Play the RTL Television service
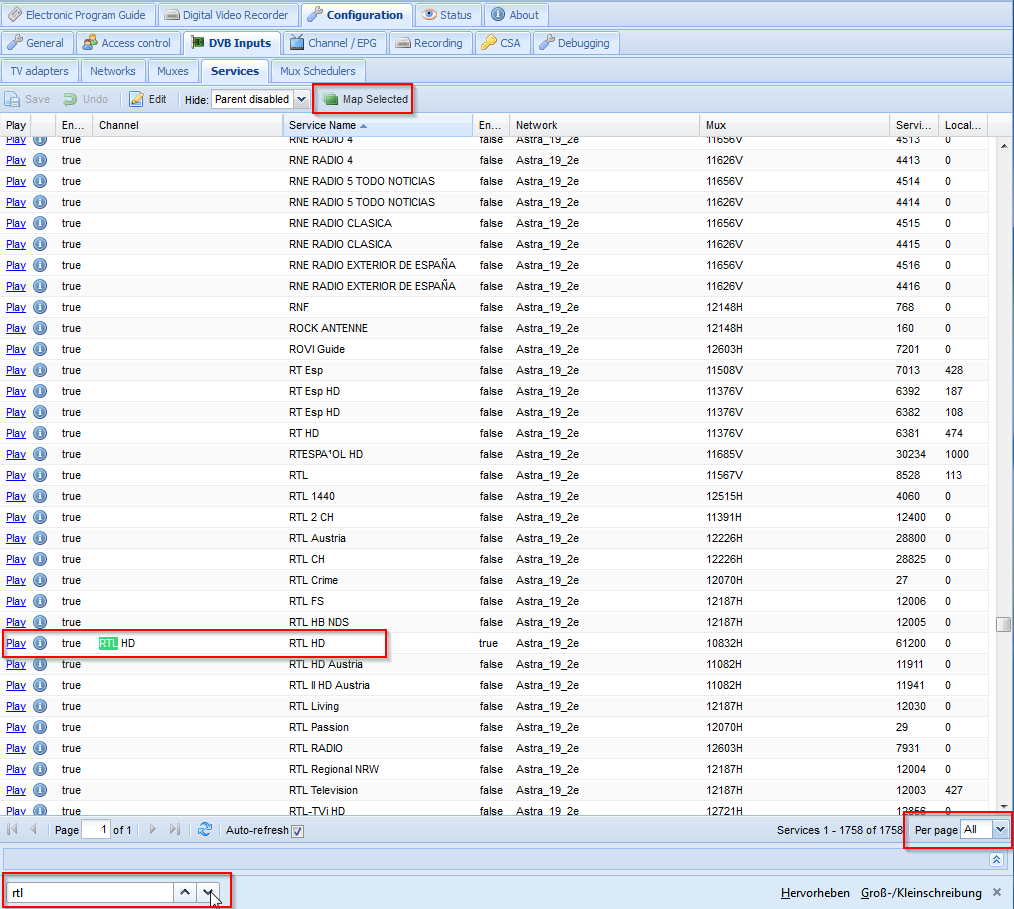The height and width of the screenshot is (909, 1014). [x=16, y=791]
